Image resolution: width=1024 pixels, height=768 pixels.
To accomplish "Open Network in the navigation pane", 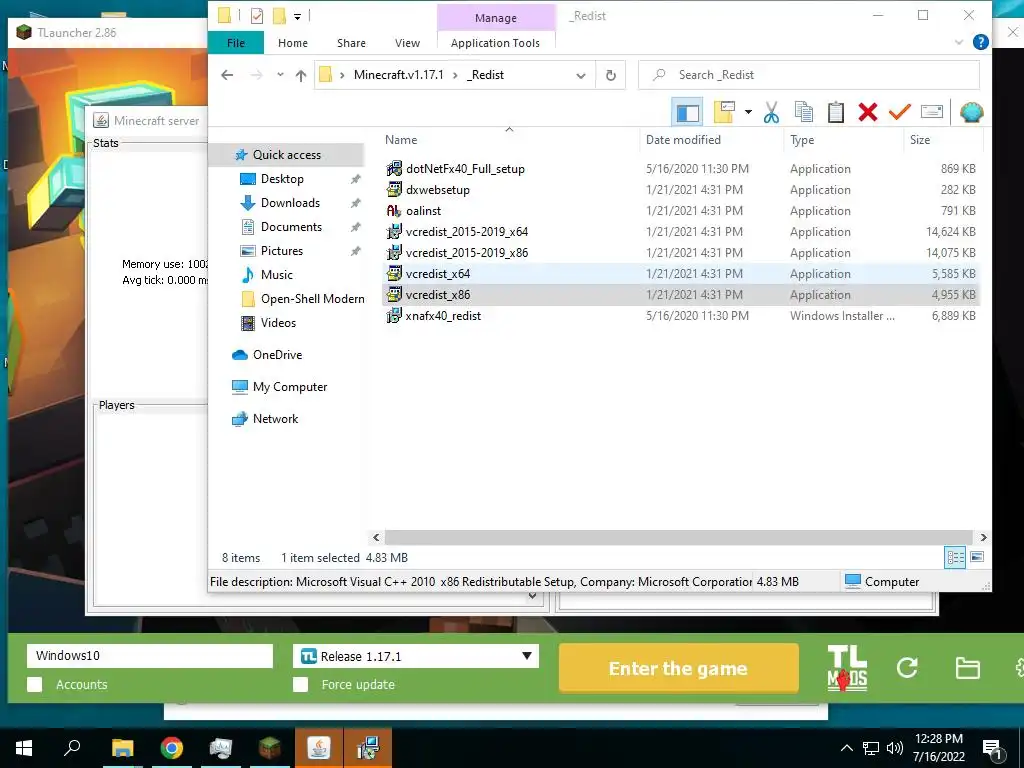I will coord(275,419).
